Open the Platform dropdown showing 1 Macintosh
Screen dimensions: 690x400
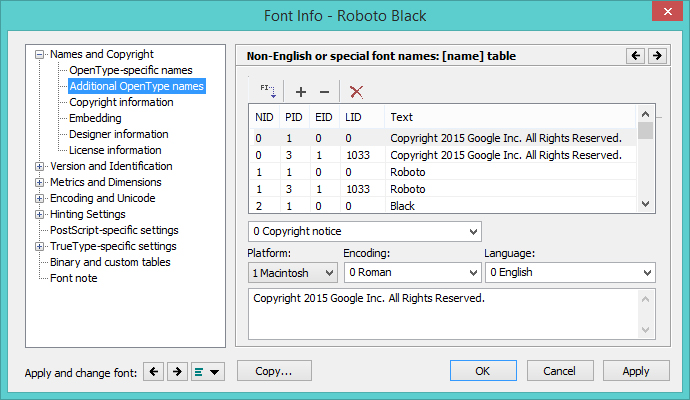tap(292, 272)
